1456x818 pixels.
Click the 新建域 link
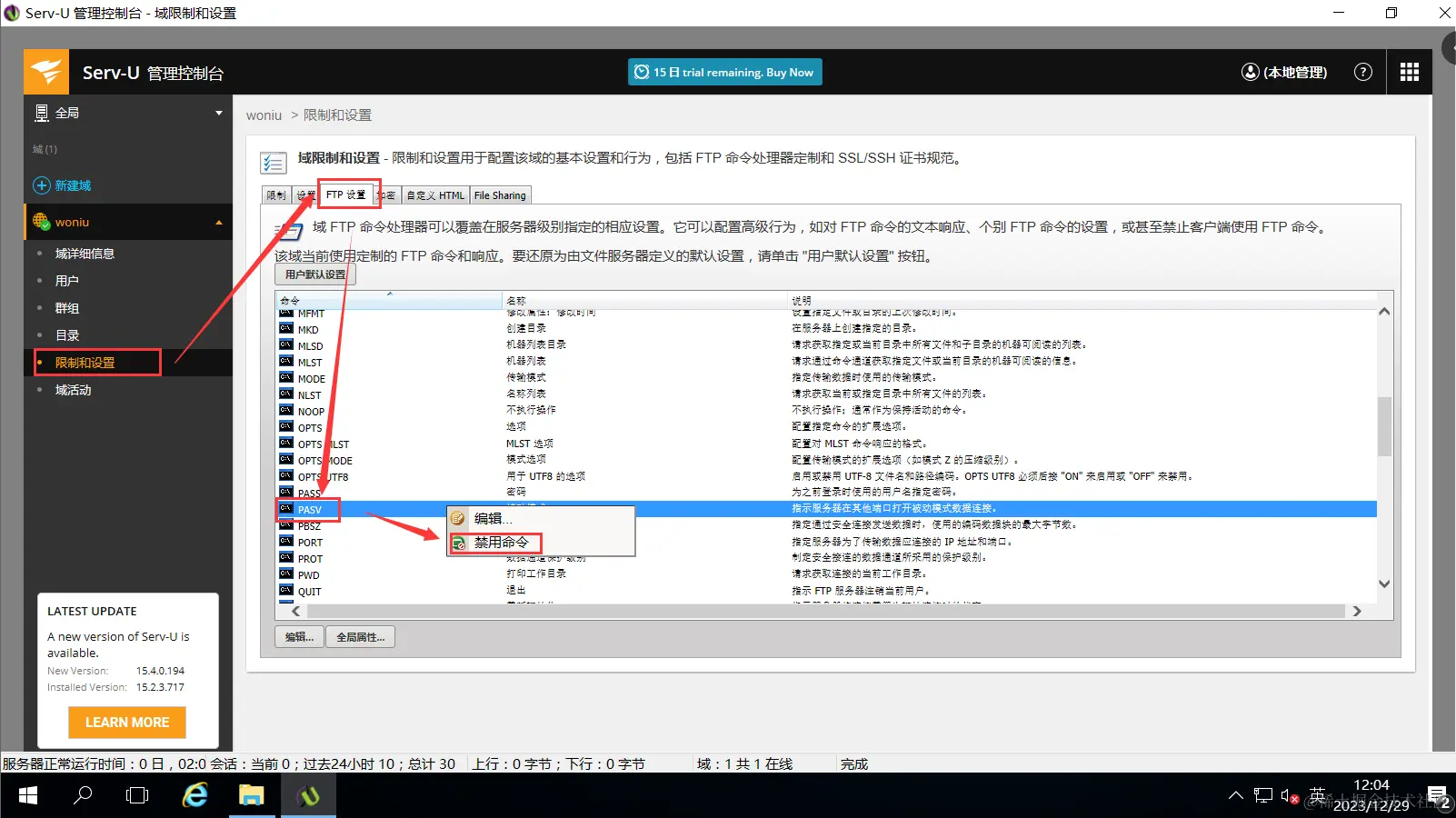click(74, 185)
